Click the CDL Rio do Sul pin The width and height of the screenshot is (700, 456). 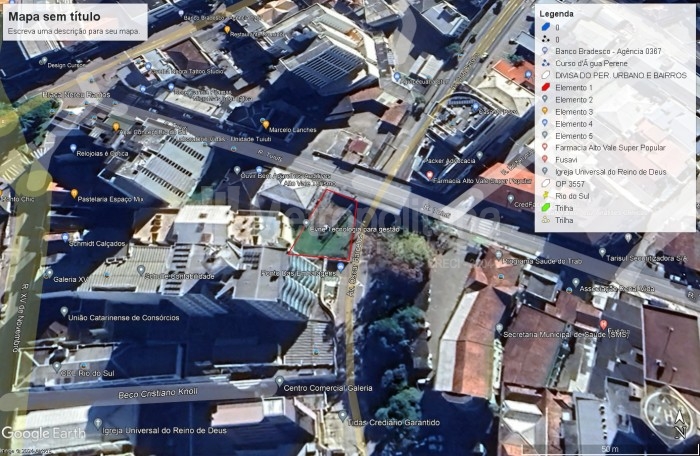pos(56,367)
